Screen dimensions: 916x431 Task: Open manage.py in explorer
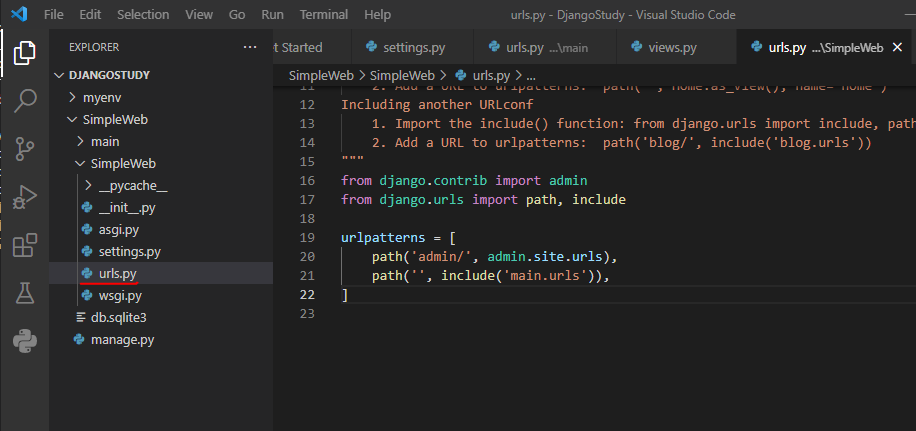point(161,339)
